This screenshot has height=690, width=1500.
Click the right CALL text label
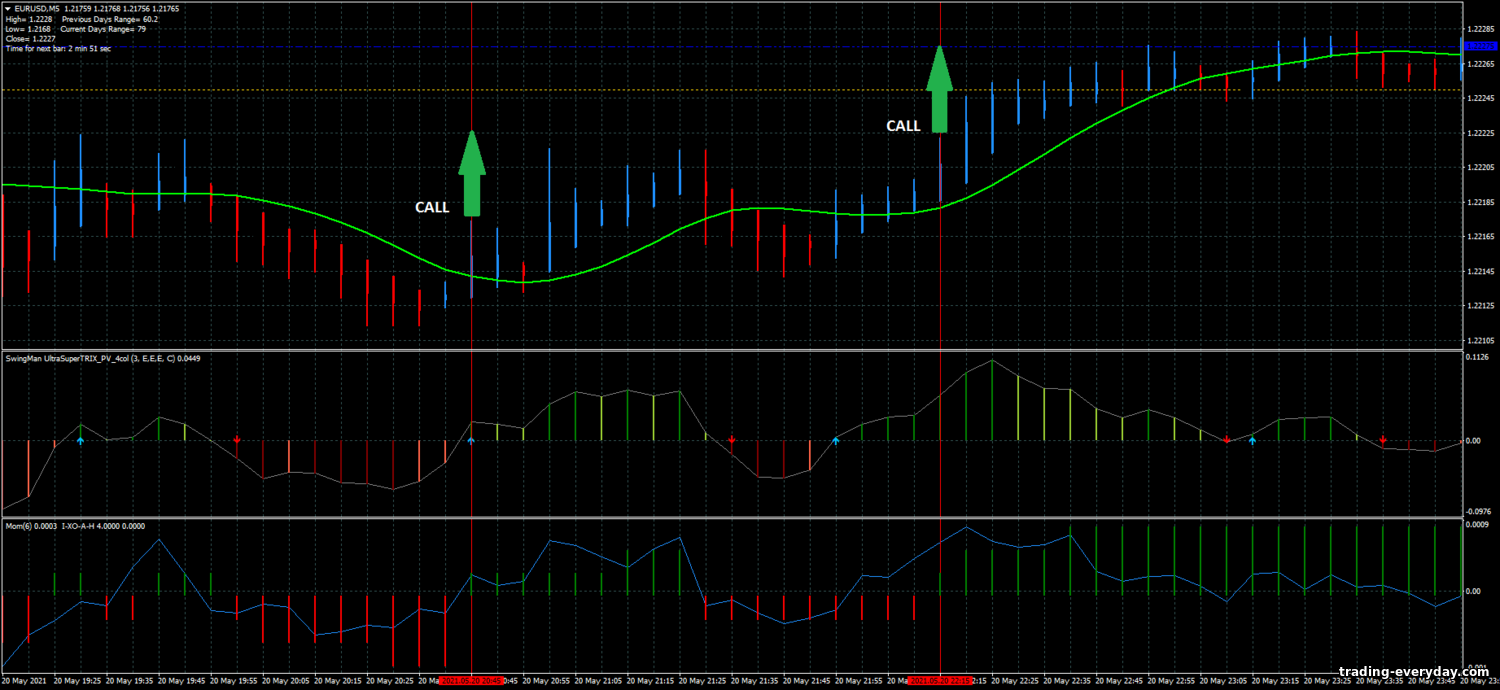point(903,126)
